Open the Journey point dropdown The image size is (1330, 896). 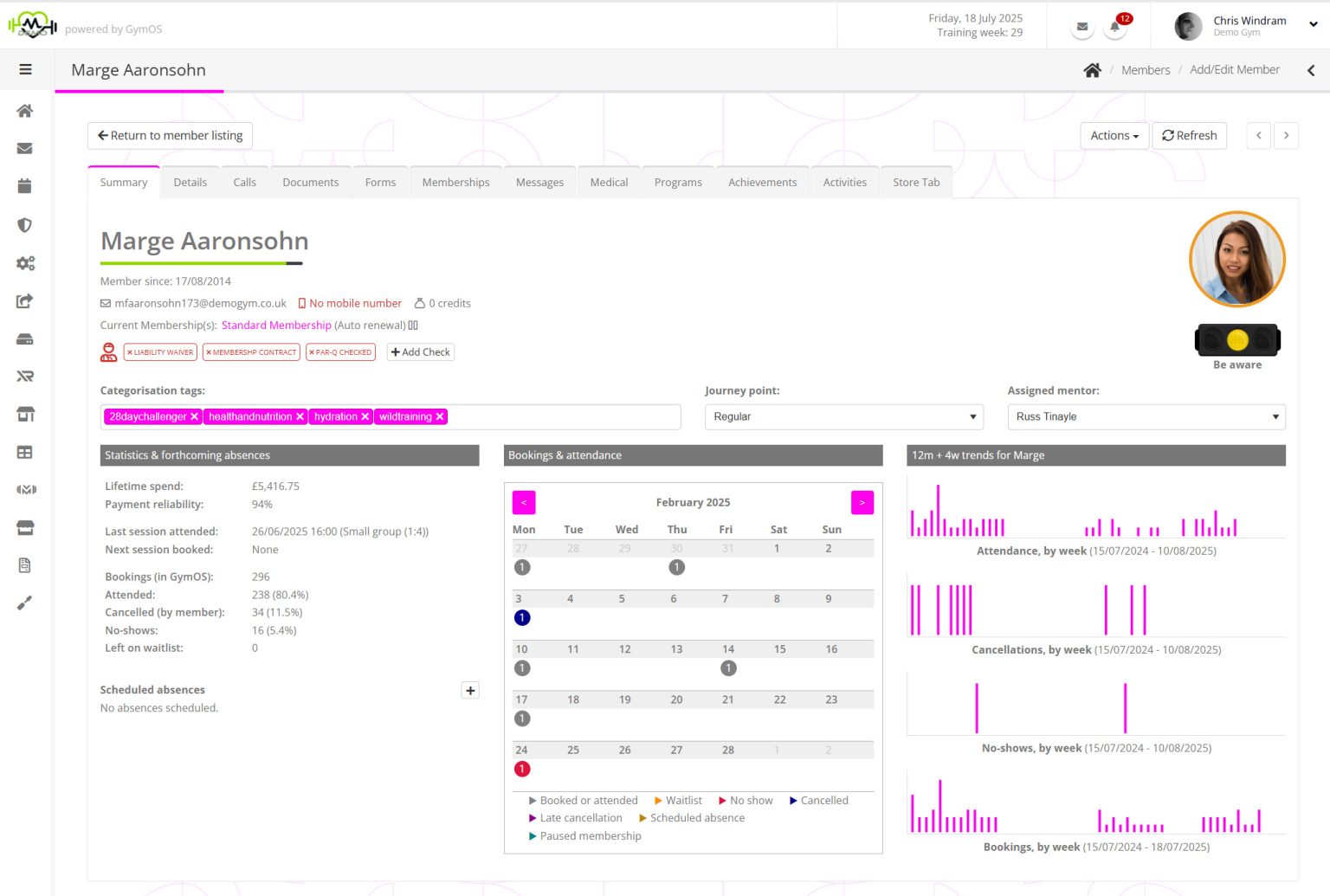843,417
